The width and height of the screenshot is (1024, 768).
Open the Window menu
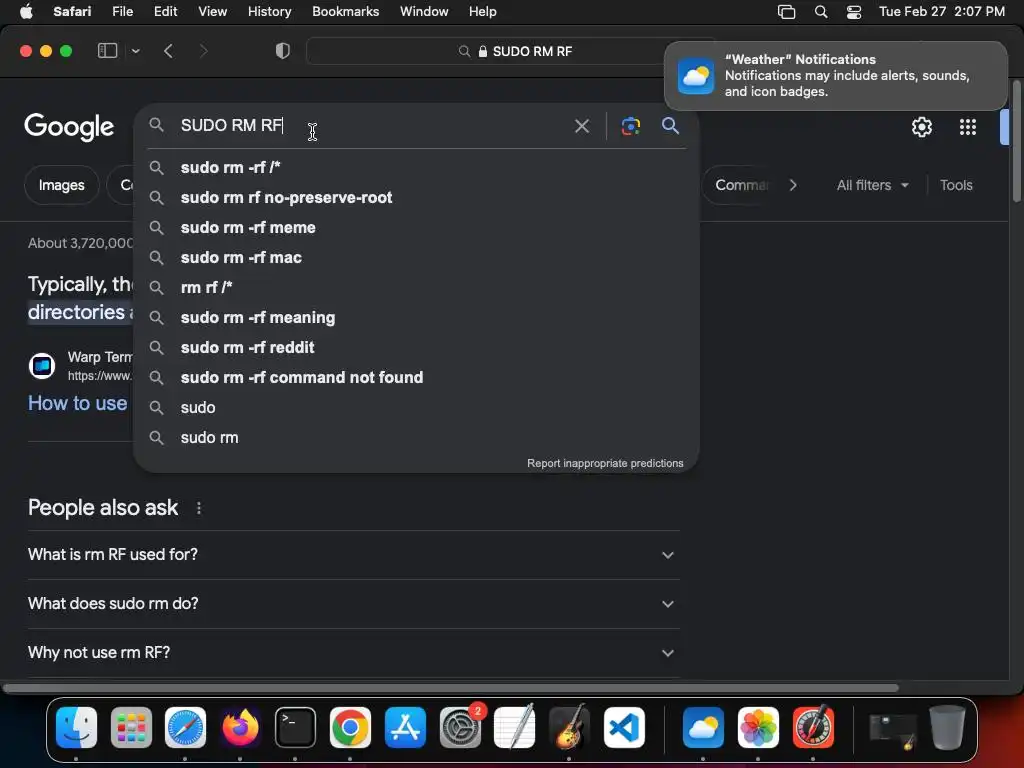pos(424,12)
